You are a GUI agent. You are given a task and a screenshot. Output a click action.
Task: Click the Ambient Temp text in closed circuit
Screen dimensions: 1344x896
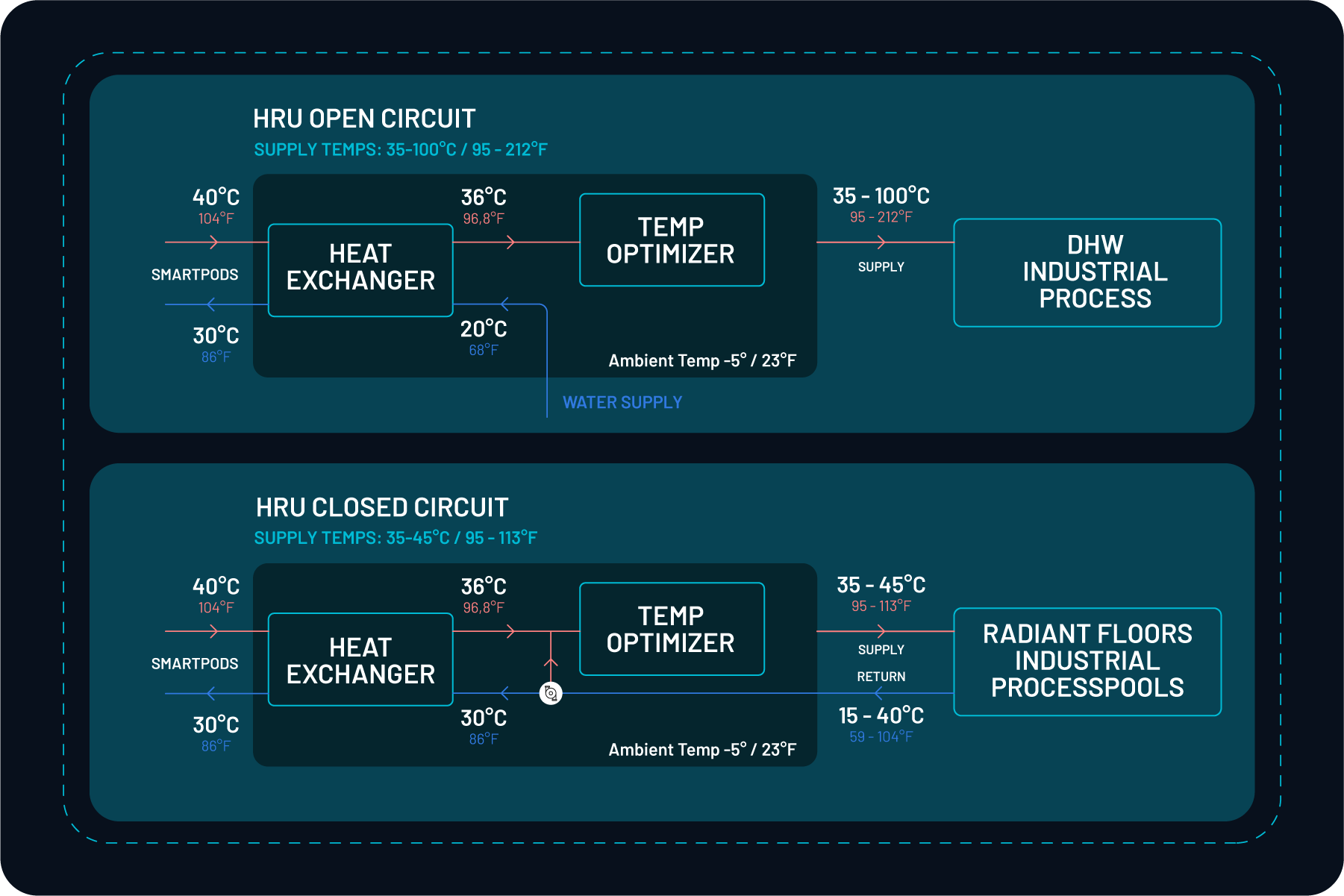point(702,750)
